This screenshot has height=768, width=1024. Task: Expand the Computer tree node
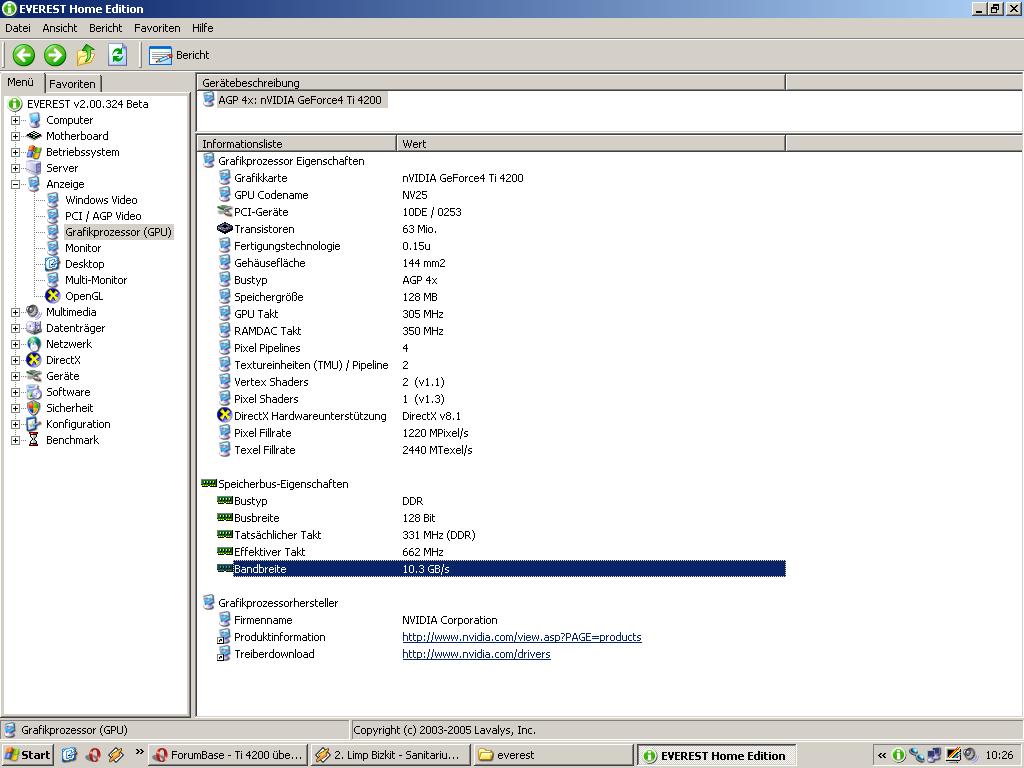16,120
